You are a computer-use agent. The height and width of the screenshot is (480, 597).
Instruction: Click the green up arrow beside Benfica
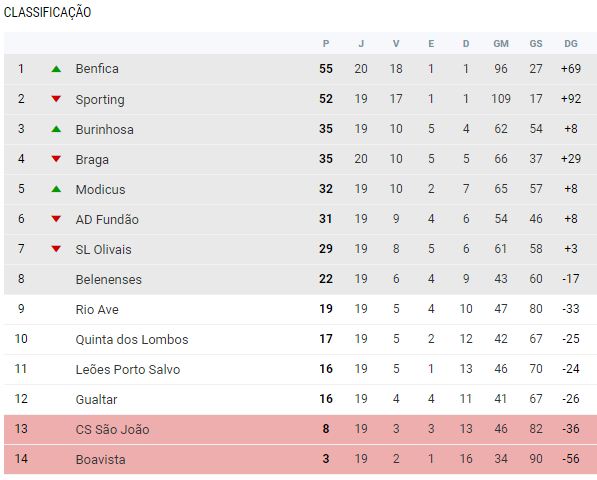point(56,69)
